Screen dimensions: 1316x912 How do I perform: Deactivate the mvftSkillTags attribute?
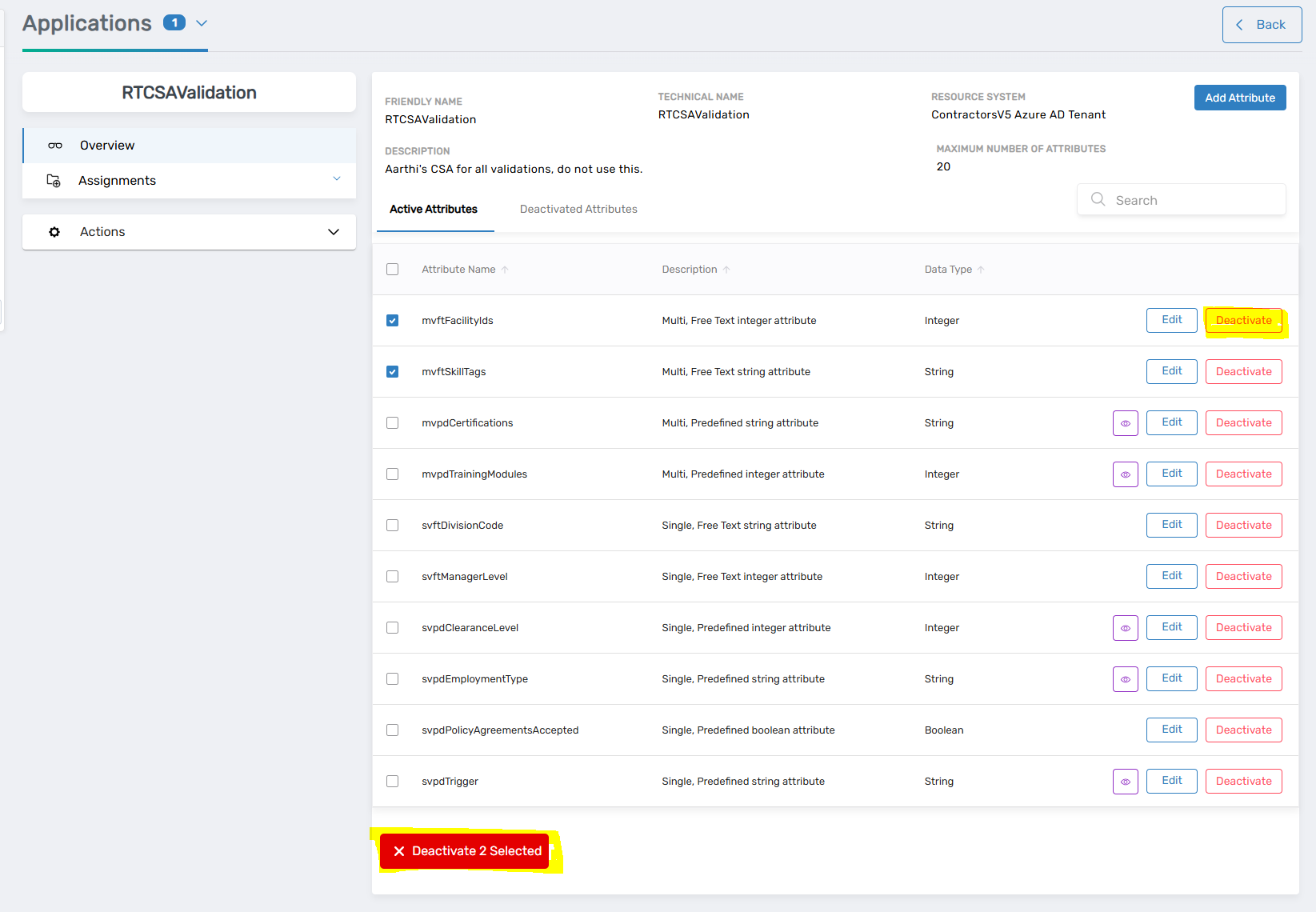click(1243, 371)
